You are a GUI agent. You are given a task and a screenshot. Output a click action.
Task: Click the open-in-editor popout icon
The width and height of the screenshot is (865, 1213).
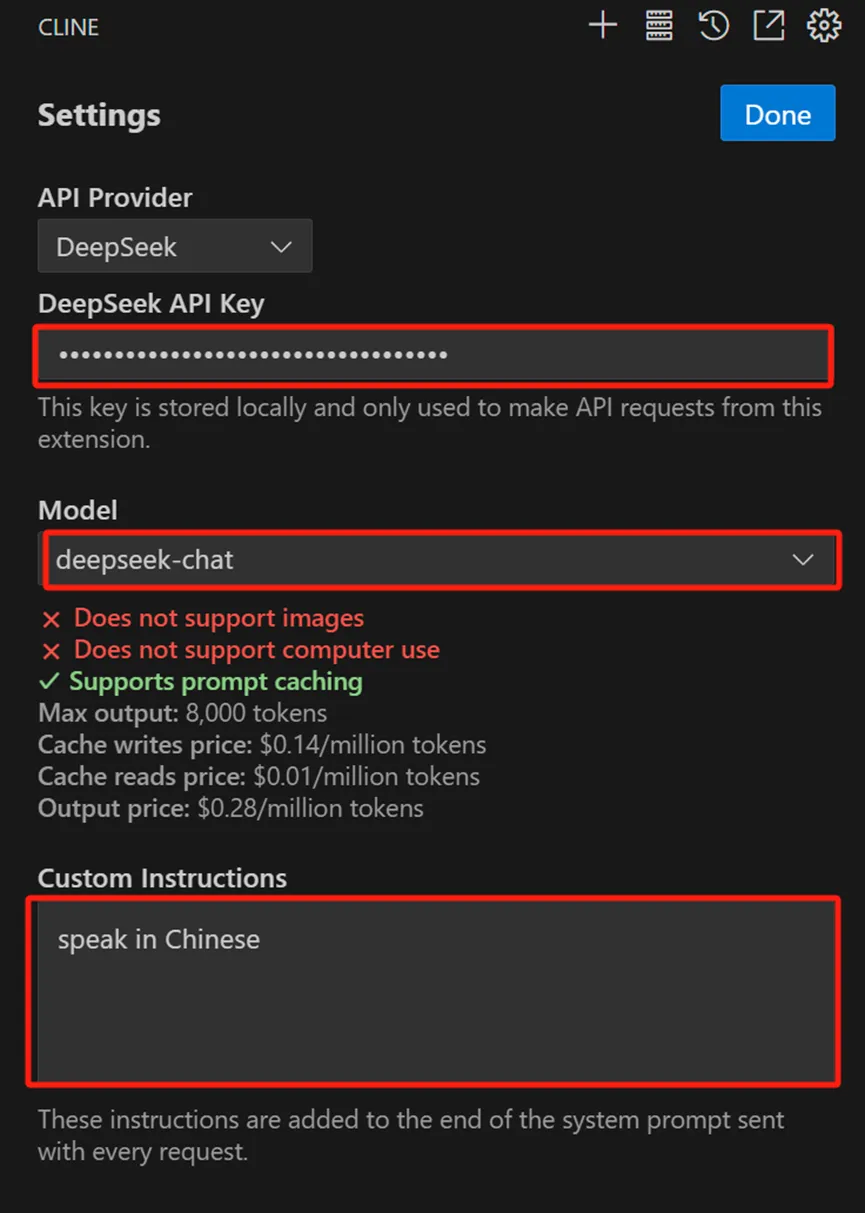768,26
